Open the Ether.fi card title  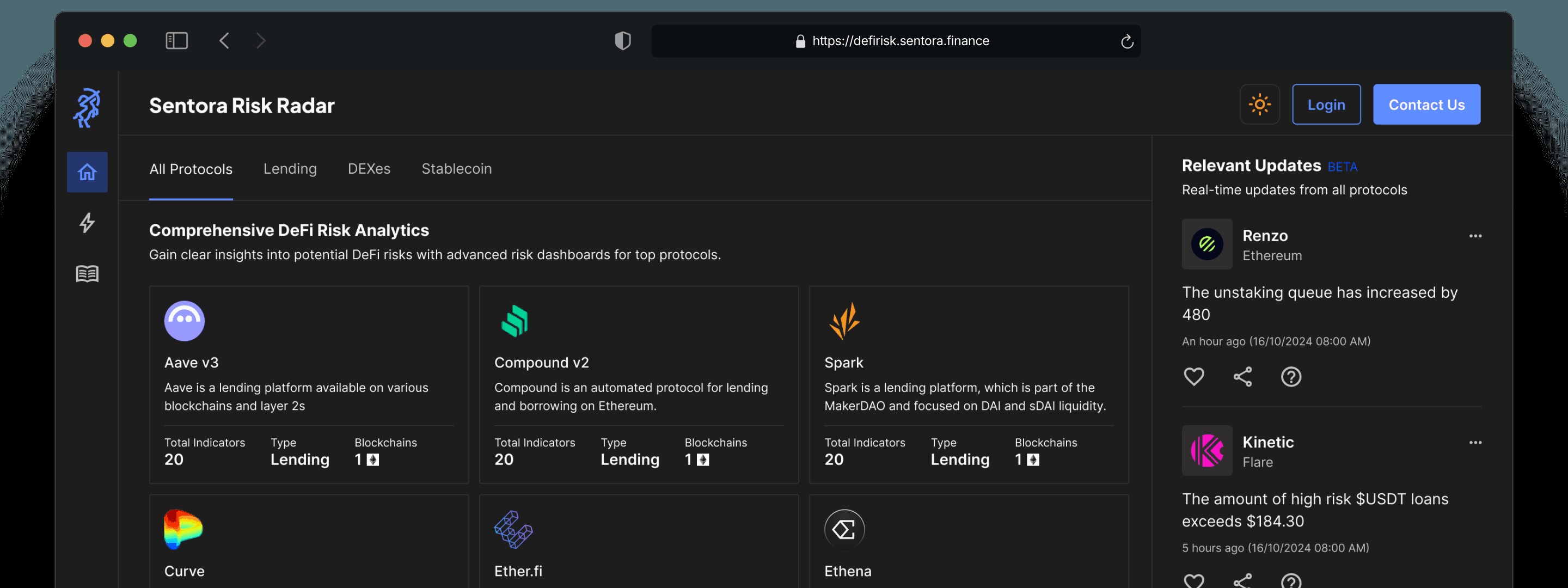click(x=518, y=572)
